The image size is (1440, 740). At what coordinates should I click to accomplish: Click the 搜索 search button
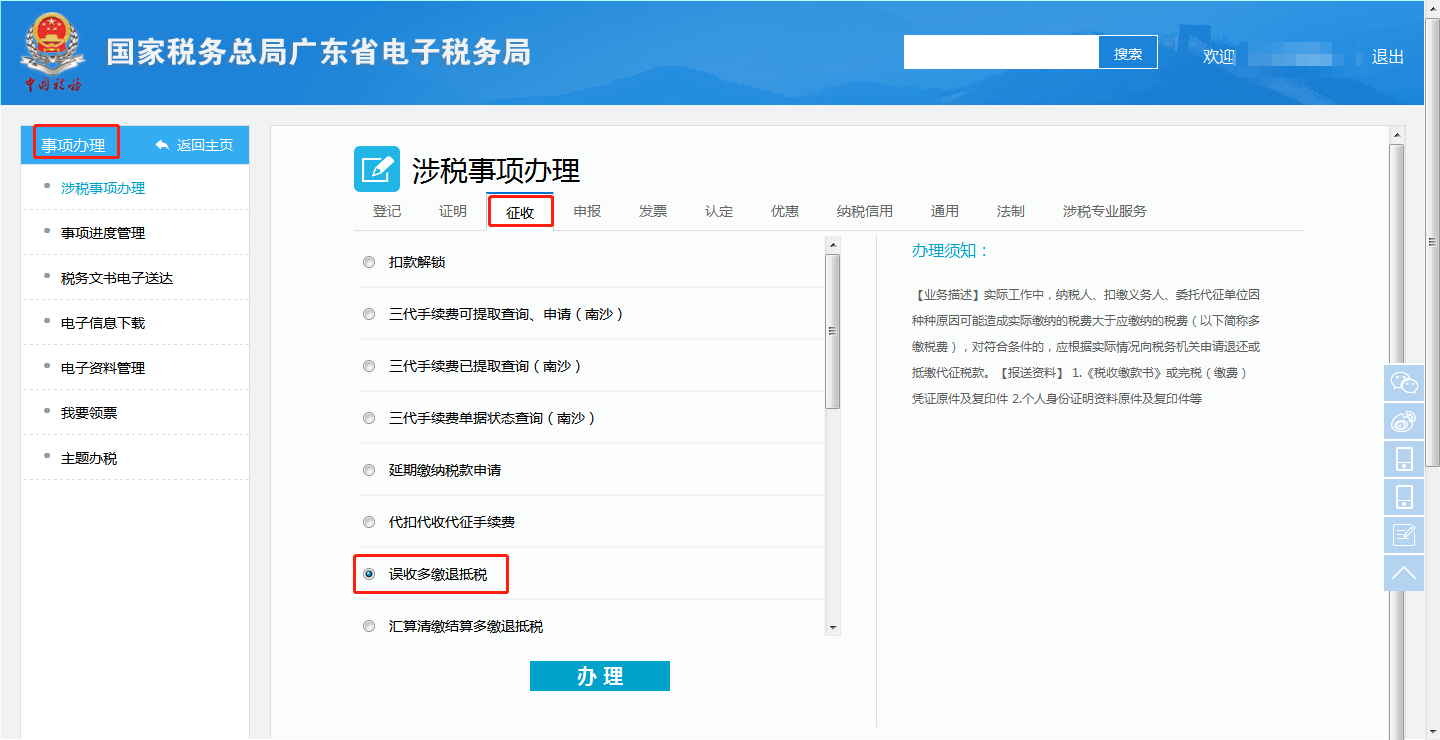1128,53
